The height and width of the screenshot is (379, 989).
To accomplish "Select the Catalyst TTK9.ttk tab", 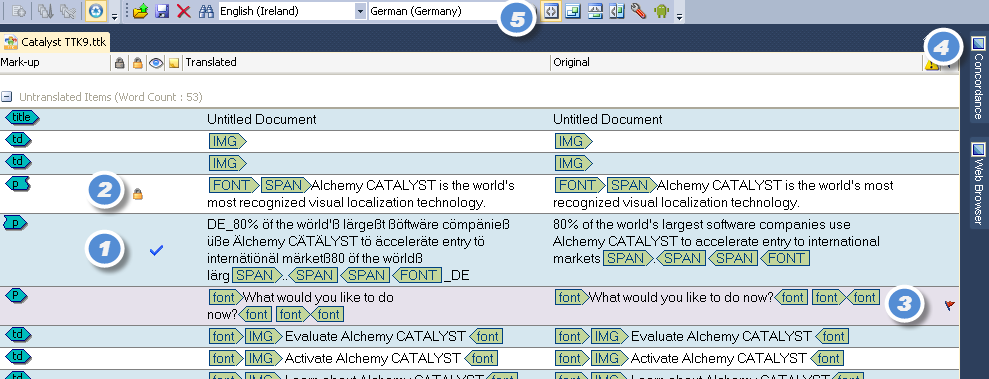I will pos(56,42).
